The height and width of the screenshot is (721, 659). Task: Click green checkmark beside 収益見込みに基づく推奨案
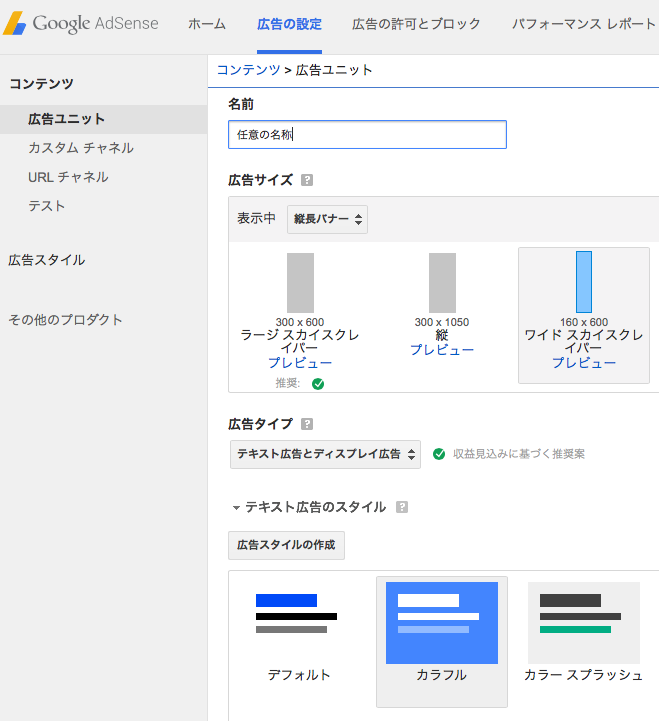click(439, 454)
